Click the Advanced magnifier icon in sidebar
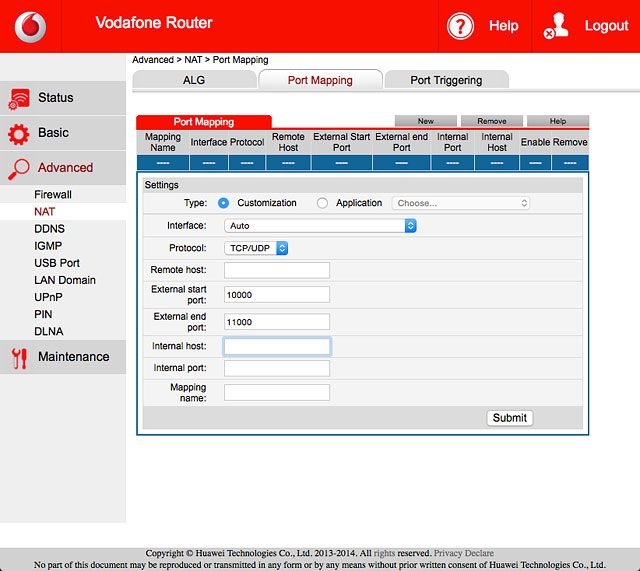The image size is (640, 571). pos(19,169)
